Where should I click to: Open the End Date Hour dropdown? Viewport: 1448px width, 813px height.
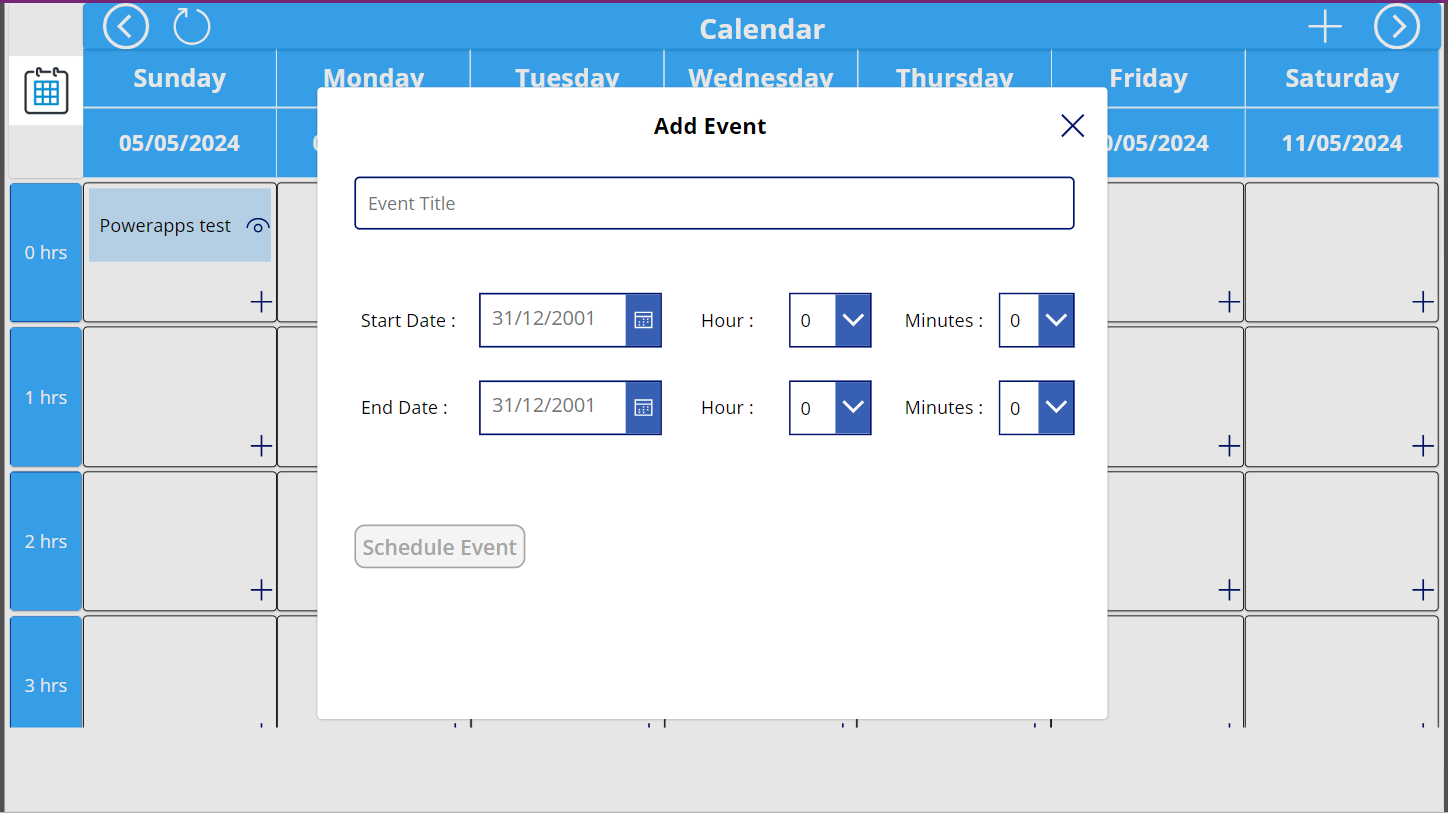(852, 407)
